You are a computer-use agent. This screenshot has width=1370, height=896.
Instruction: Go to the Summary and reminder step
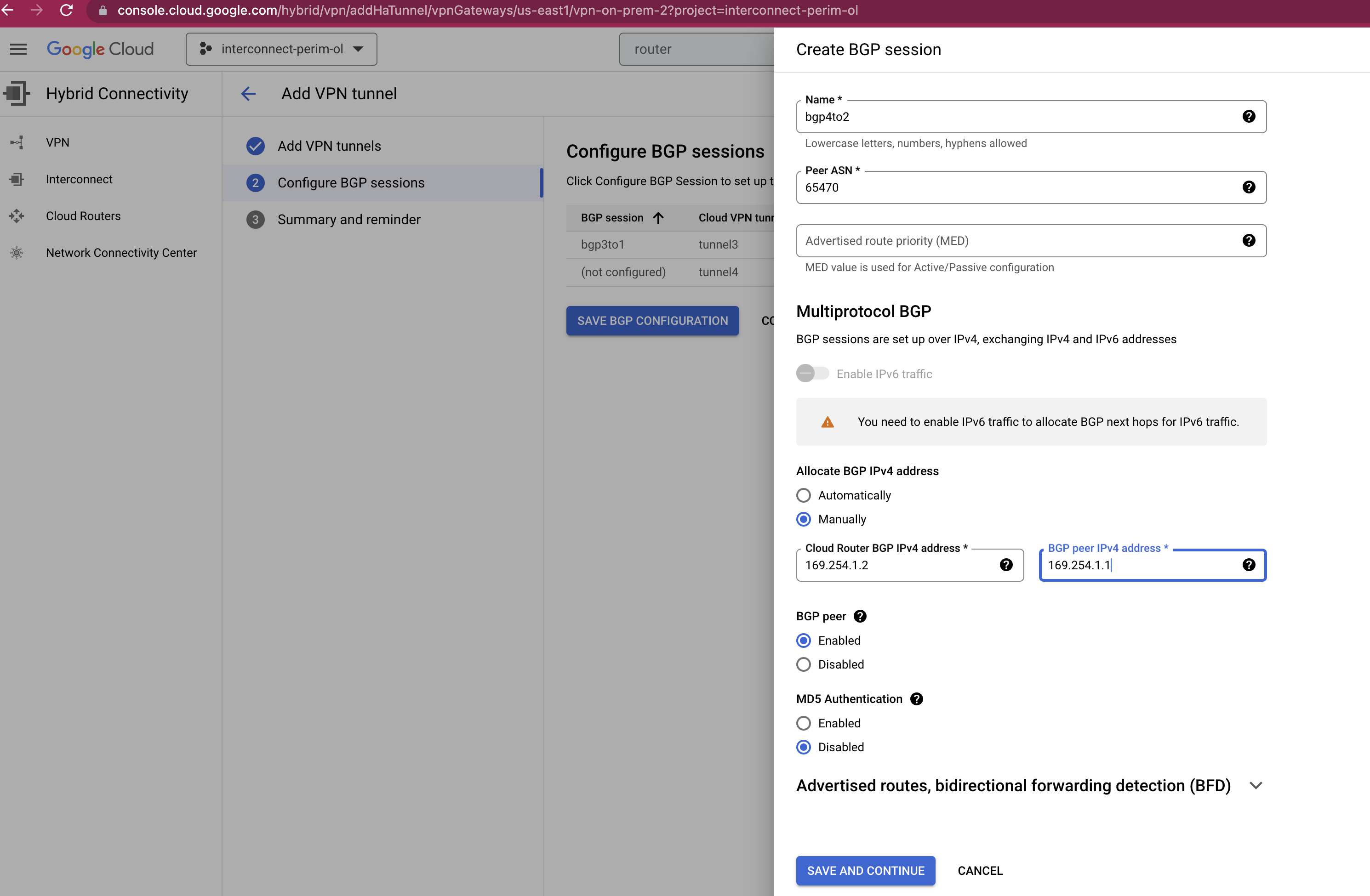pos(349,219)
